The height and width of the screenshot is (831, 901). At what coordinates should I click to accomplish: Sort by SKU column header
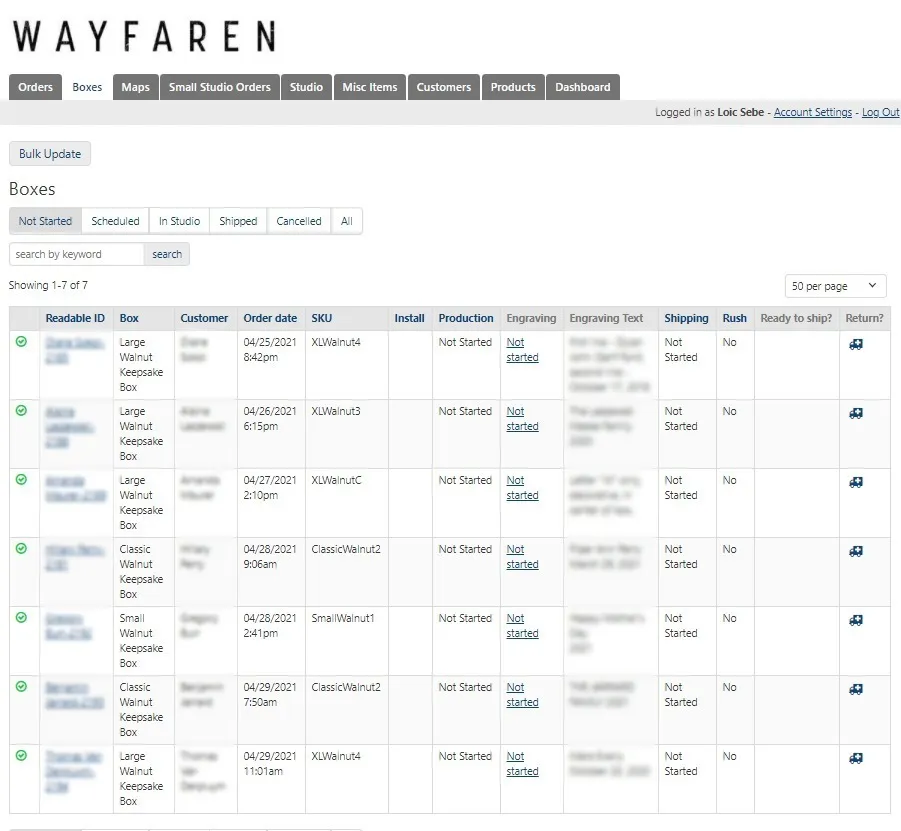pos(322,318)
